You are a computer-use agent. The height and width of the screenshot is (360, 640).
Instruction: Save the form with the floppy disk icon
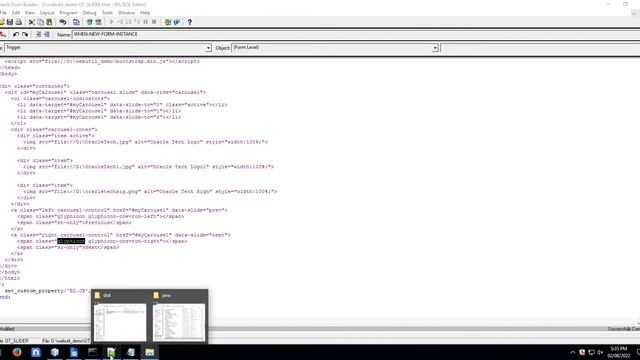pos(10,22)
